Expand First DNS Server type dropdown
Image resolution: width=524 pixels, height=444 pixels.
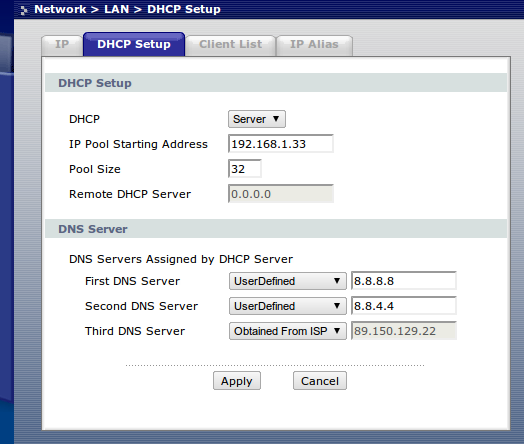coord(287,281)
